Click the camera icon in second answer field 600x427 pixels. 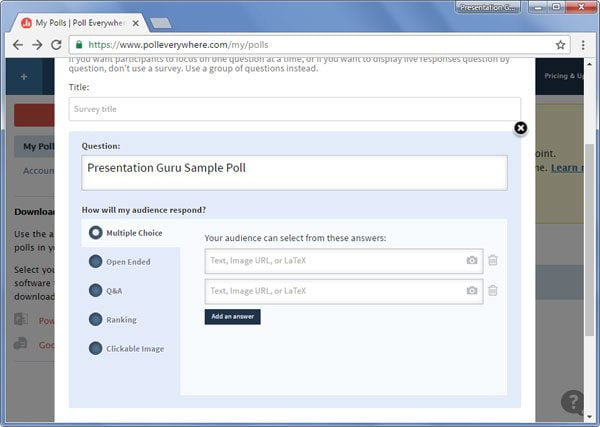[x=472, y=290]
